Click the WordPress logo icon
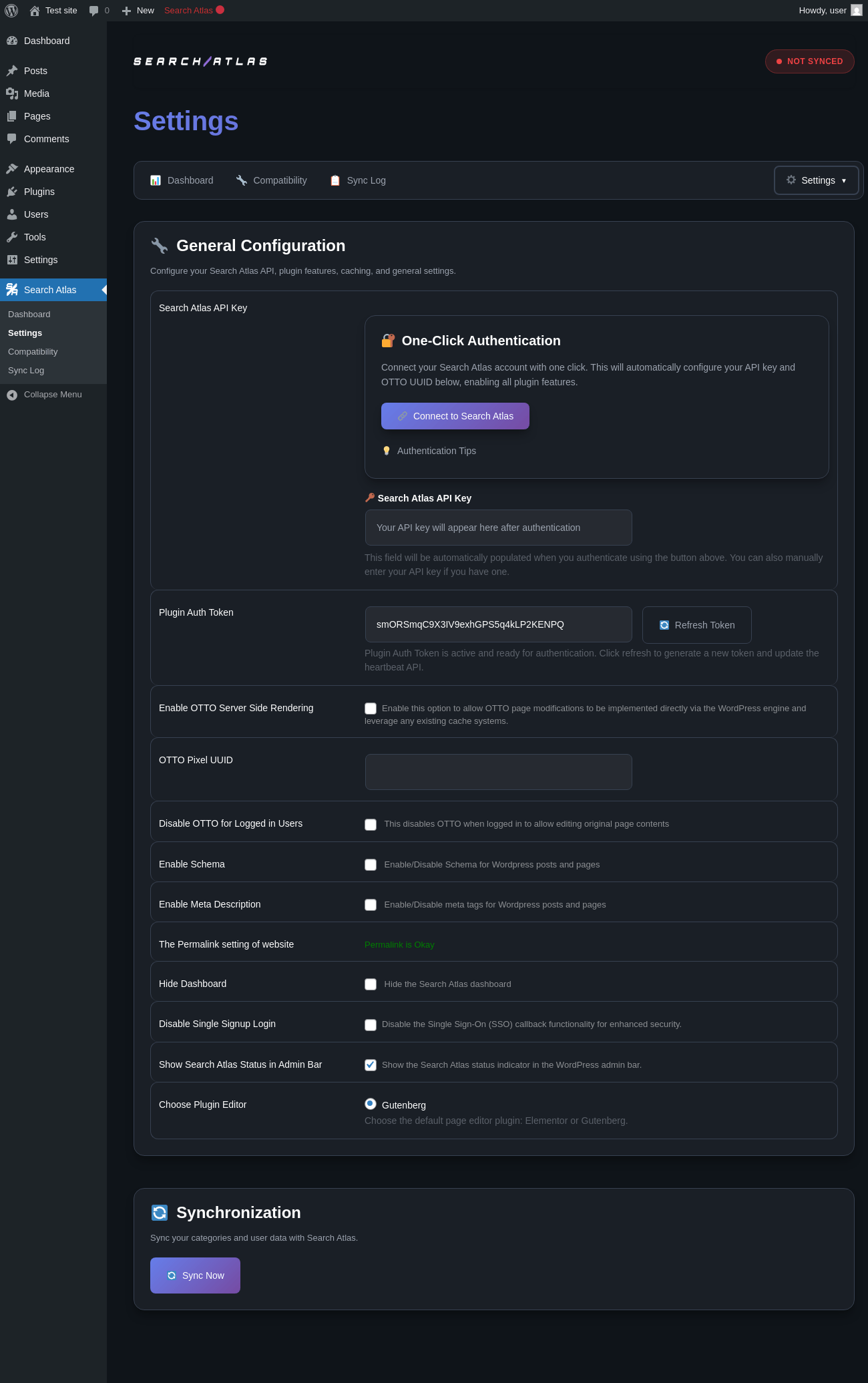 [x=11, y=11]
